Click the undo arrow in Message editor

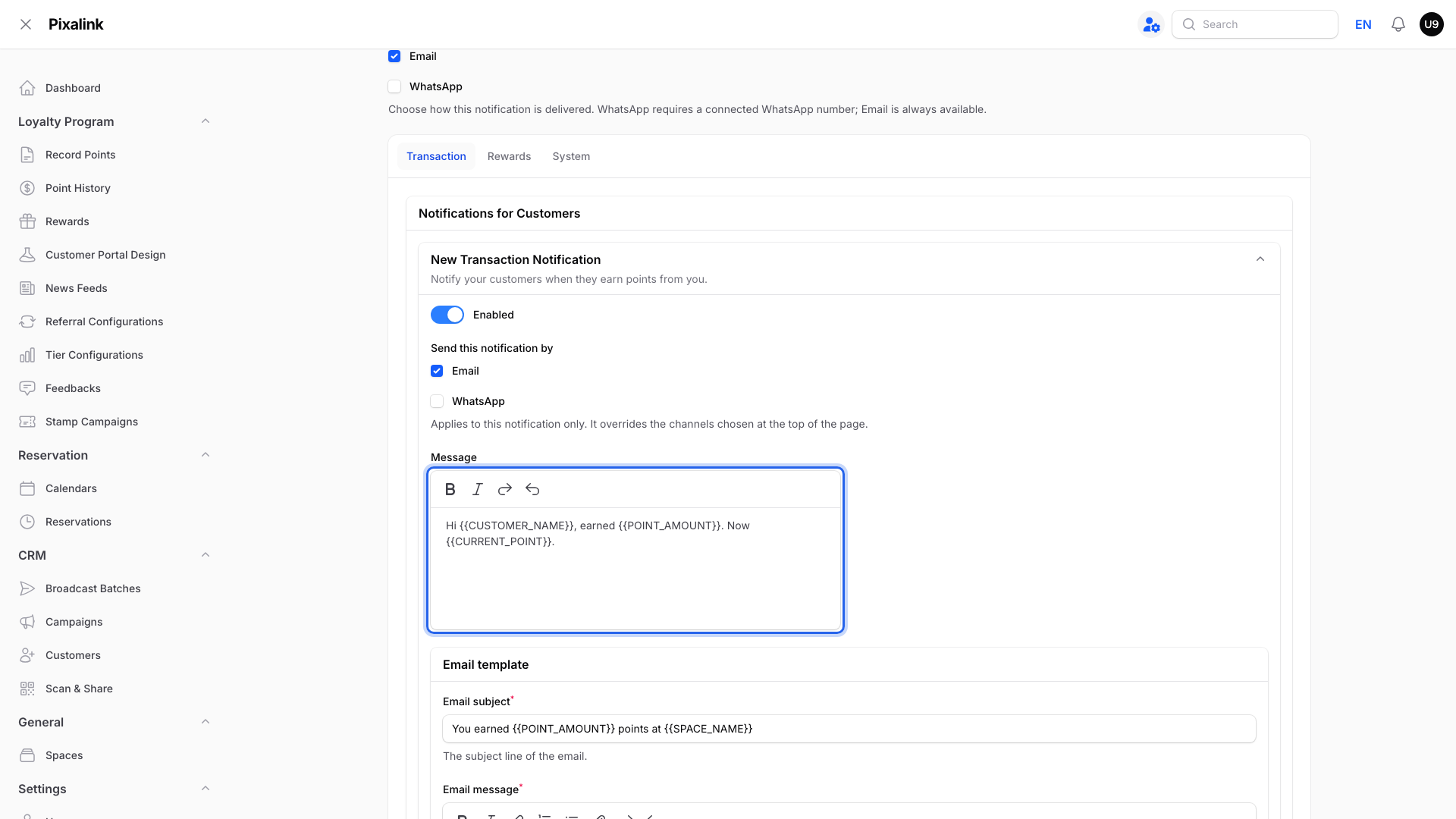532,489
